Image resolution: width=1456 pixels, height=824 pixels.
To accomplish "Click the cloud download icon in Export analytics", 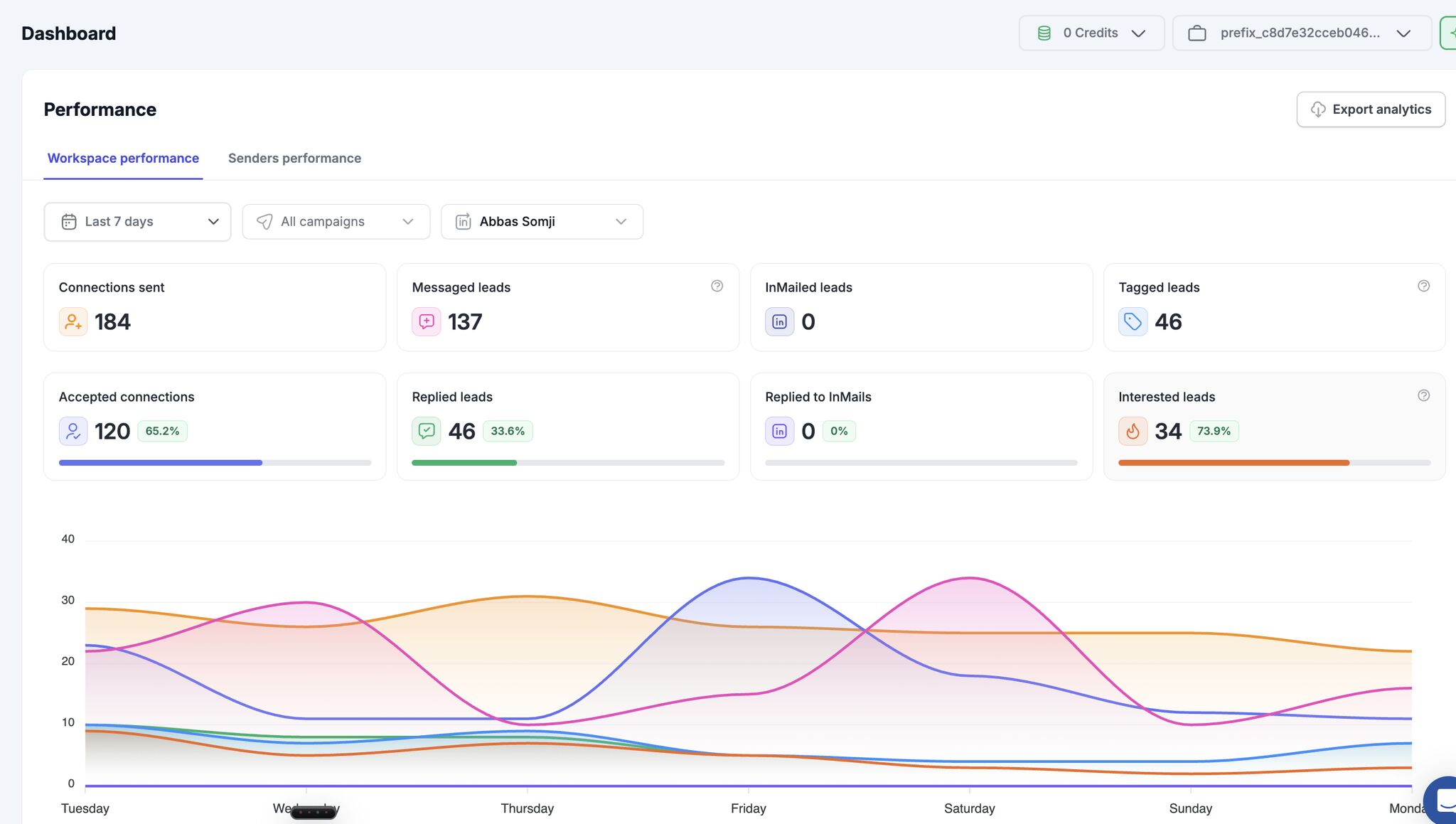I will coord(1318,109).
